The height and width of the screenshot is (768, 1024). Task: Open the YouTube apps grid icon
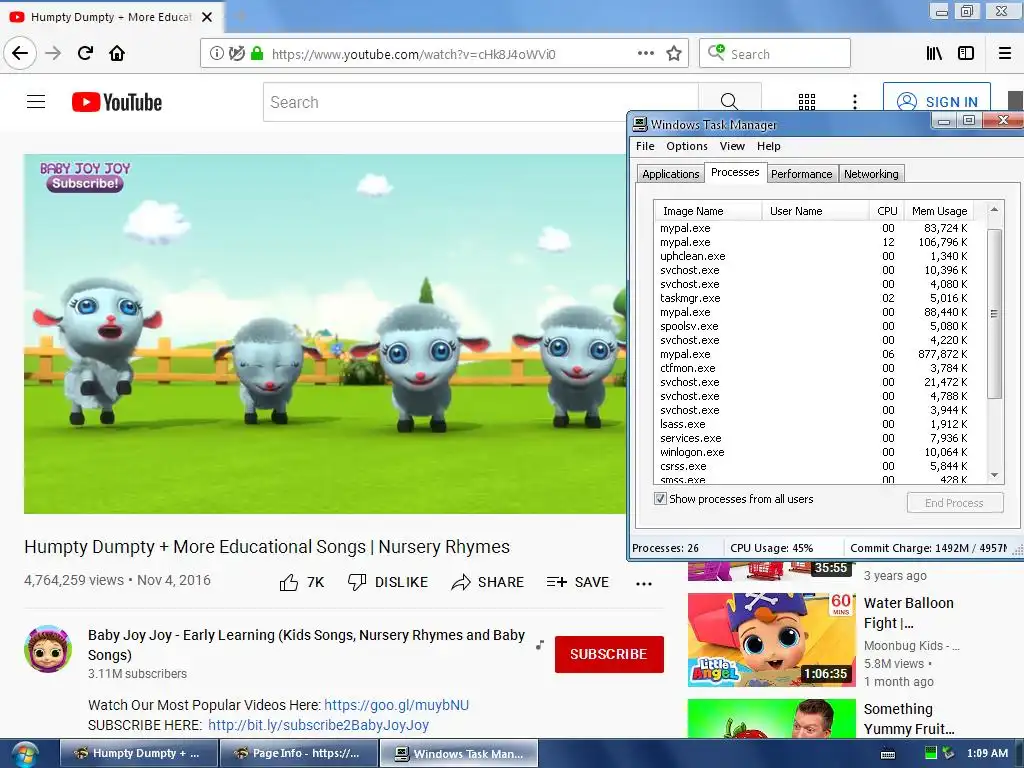click(807, 102)
